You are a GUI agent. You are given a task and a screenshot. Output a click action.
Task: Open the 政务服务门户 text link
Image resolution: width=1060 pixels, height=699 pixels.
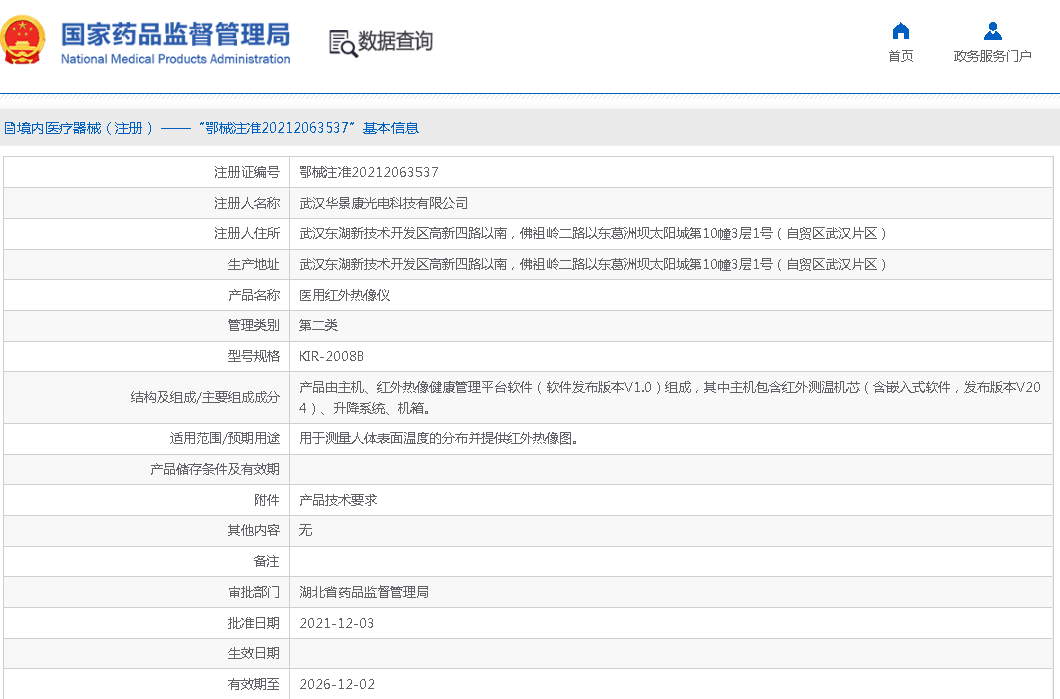992,56
